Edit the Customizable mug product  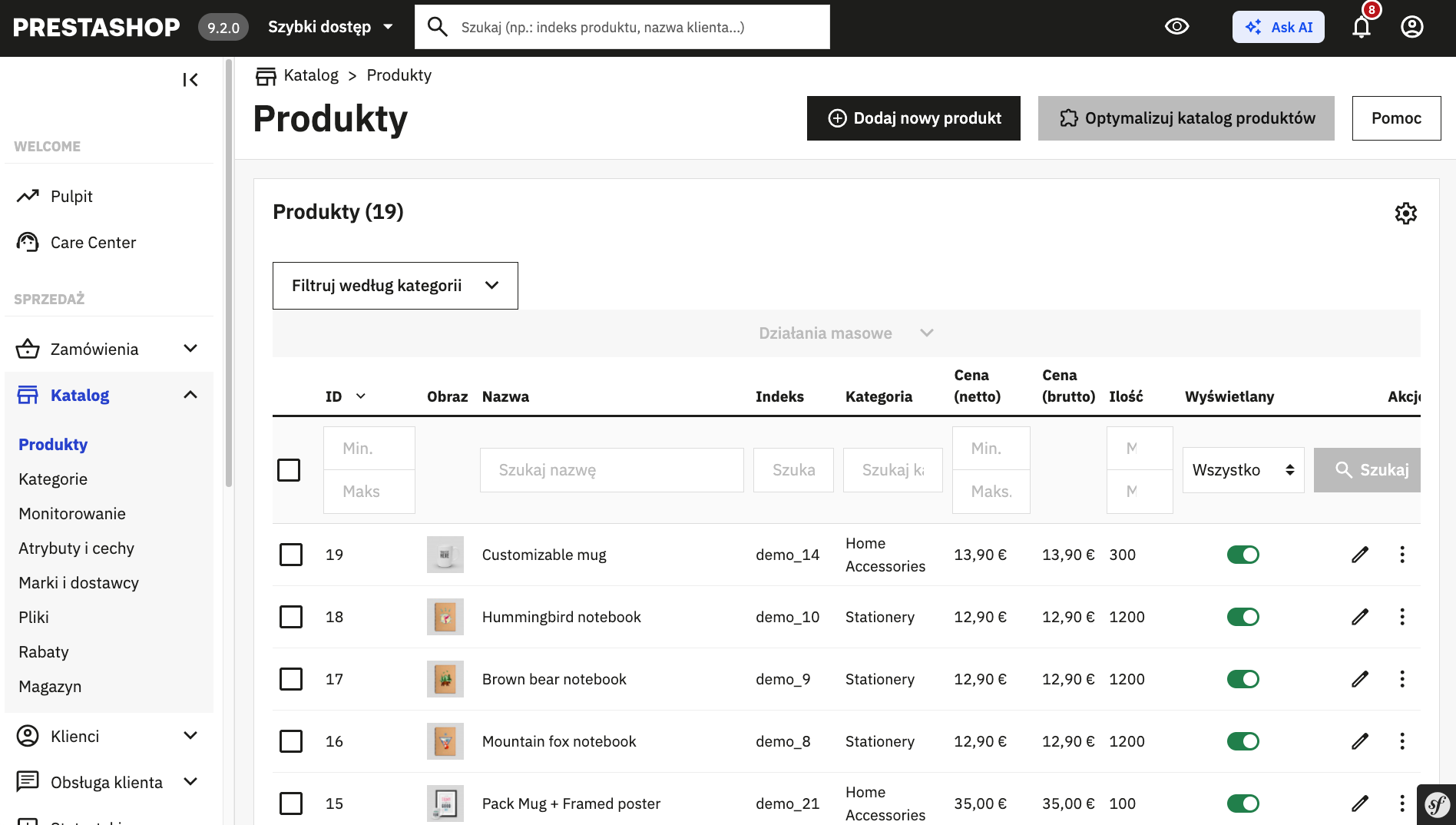tap(1360, 555)
